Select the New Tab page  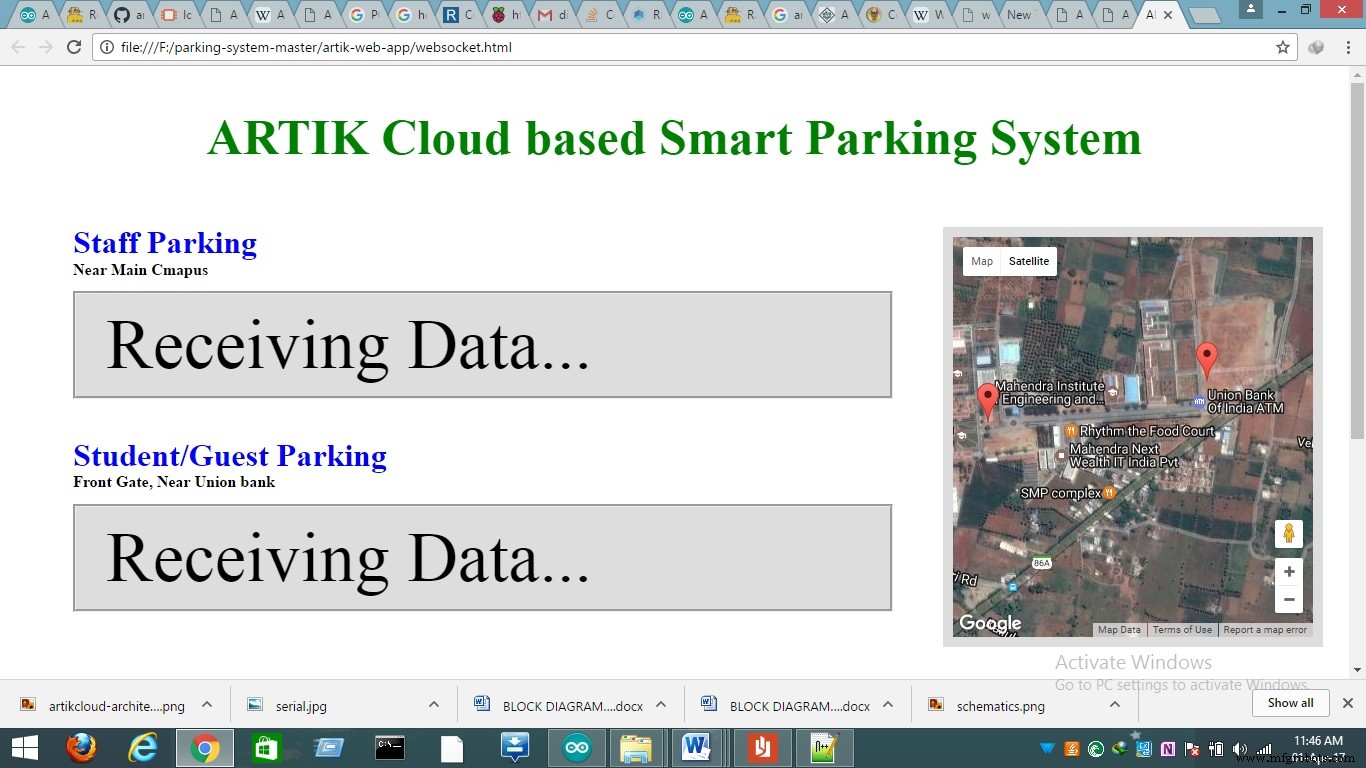(x=1019, y=14)
